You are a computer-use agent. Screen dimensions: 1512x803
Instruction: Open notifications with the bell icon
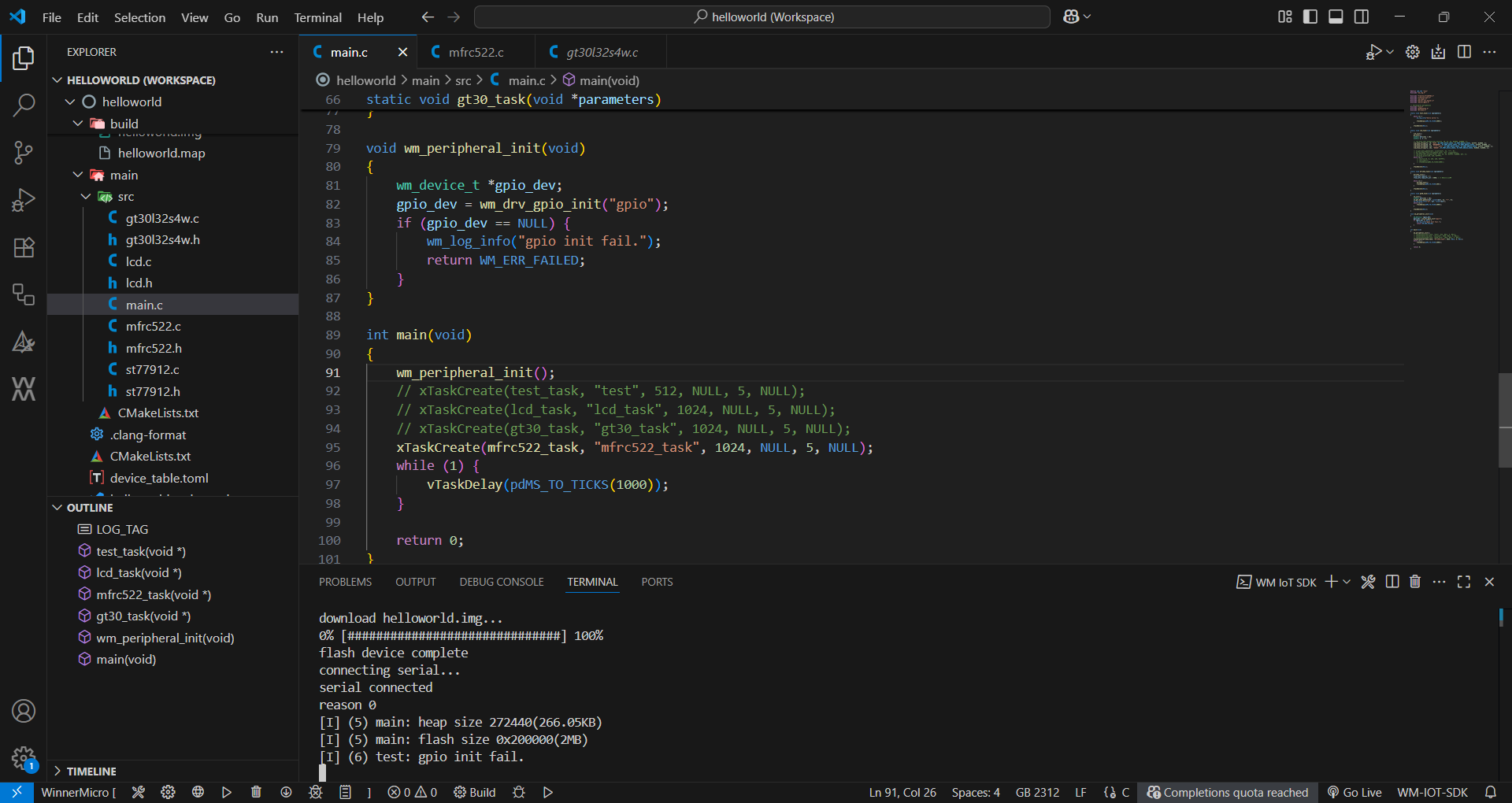pyautogui.click(x=1491, y=792)
